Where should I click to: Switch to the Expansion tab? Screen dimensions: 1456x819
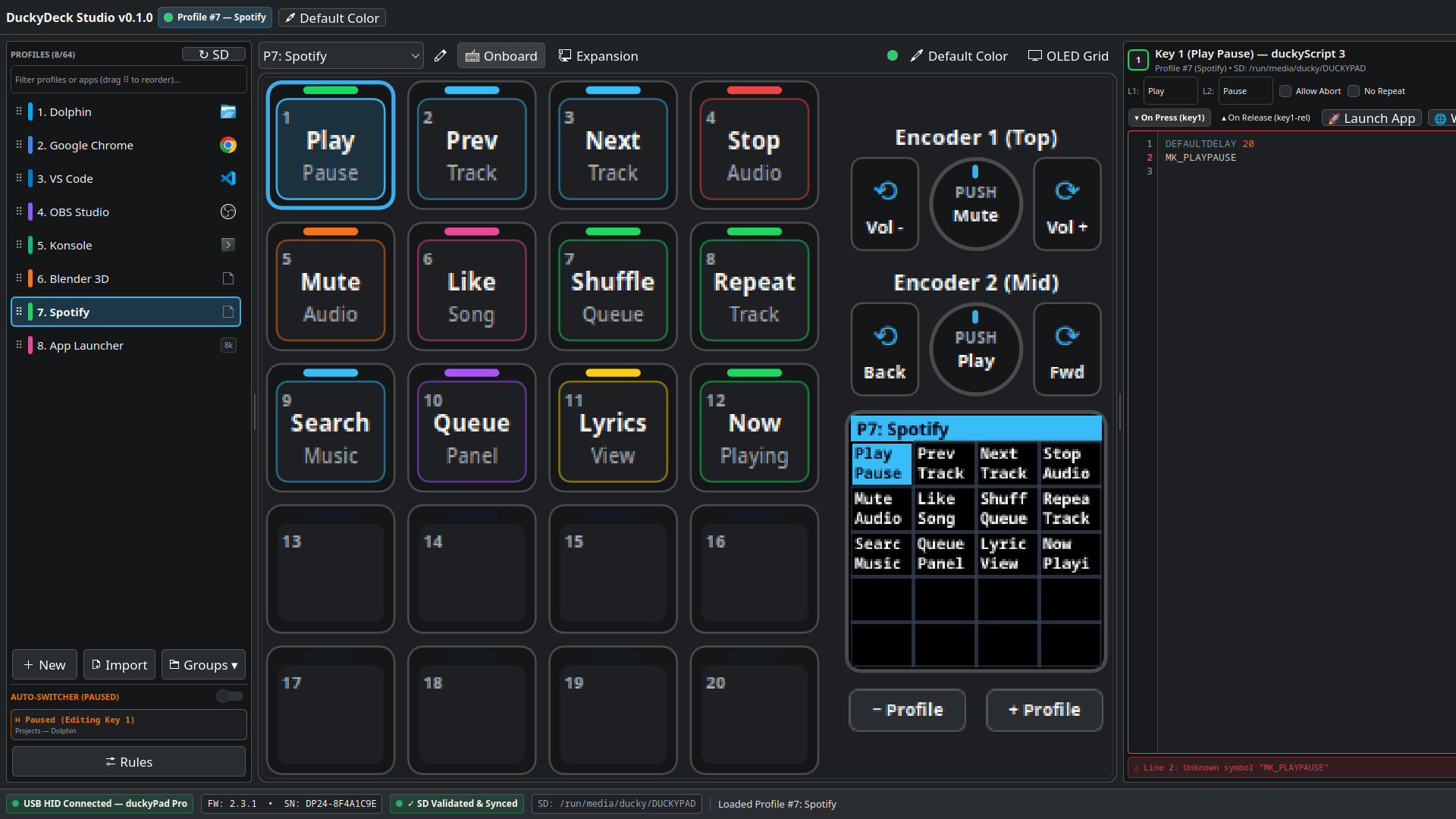pos(598,56)
